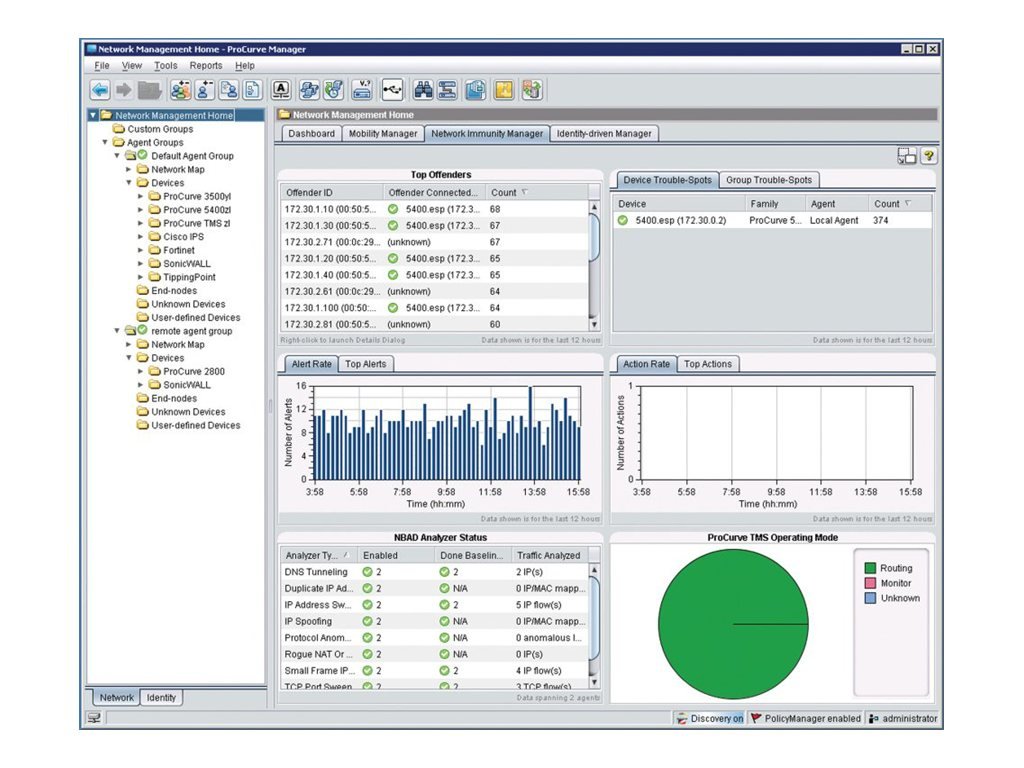Click the blue Back arrow toolbar icon
1024x768 pixels.
[100, 90]
